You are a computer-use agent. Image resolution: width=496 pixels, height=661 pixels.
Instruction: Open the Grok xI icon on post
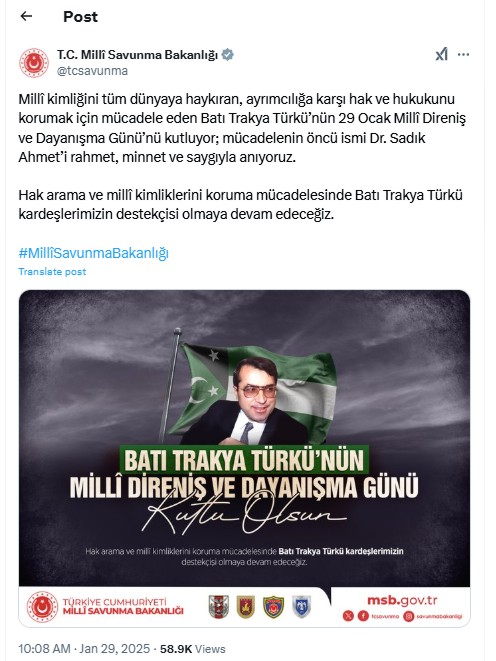pos(441,54)
